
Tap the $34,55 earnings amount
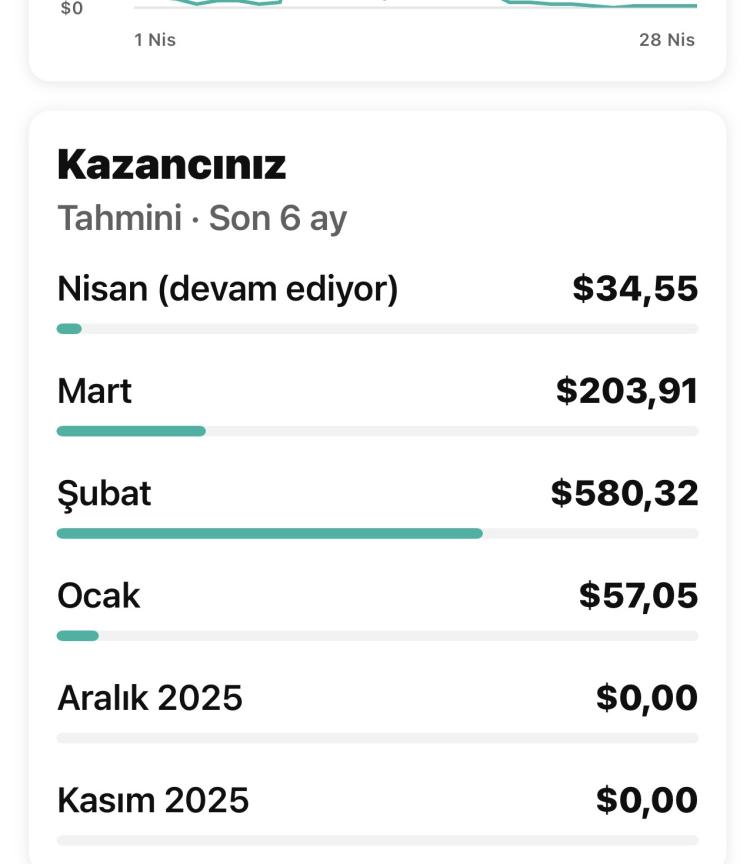635,289
